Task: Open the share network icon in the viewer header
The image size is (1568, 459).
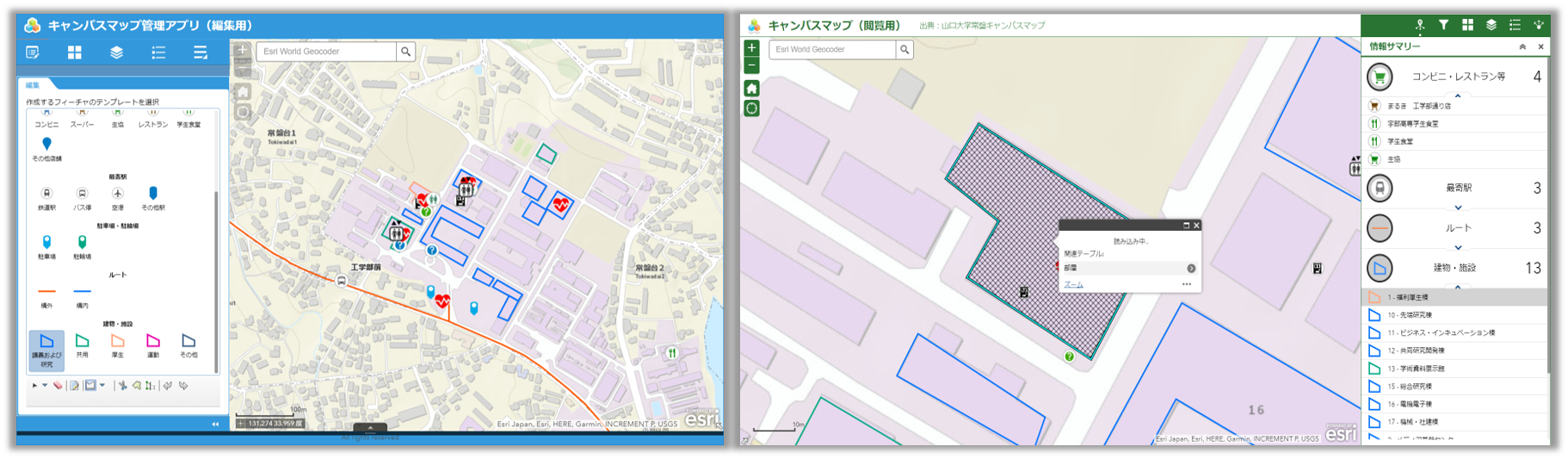Action: click(x=1539, y=25)
